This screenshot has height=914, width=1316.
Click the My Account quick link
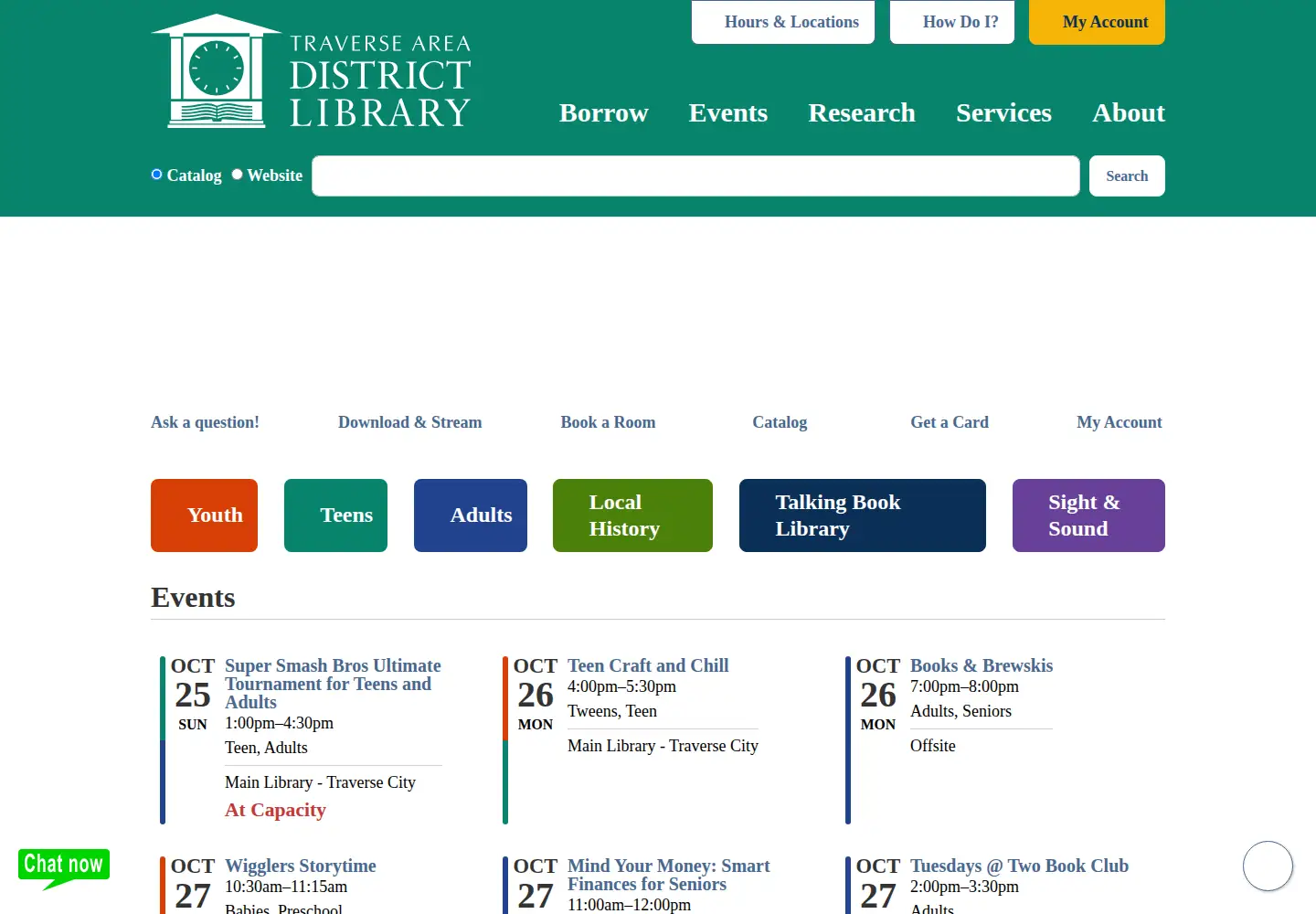(x=1120, y=422)
